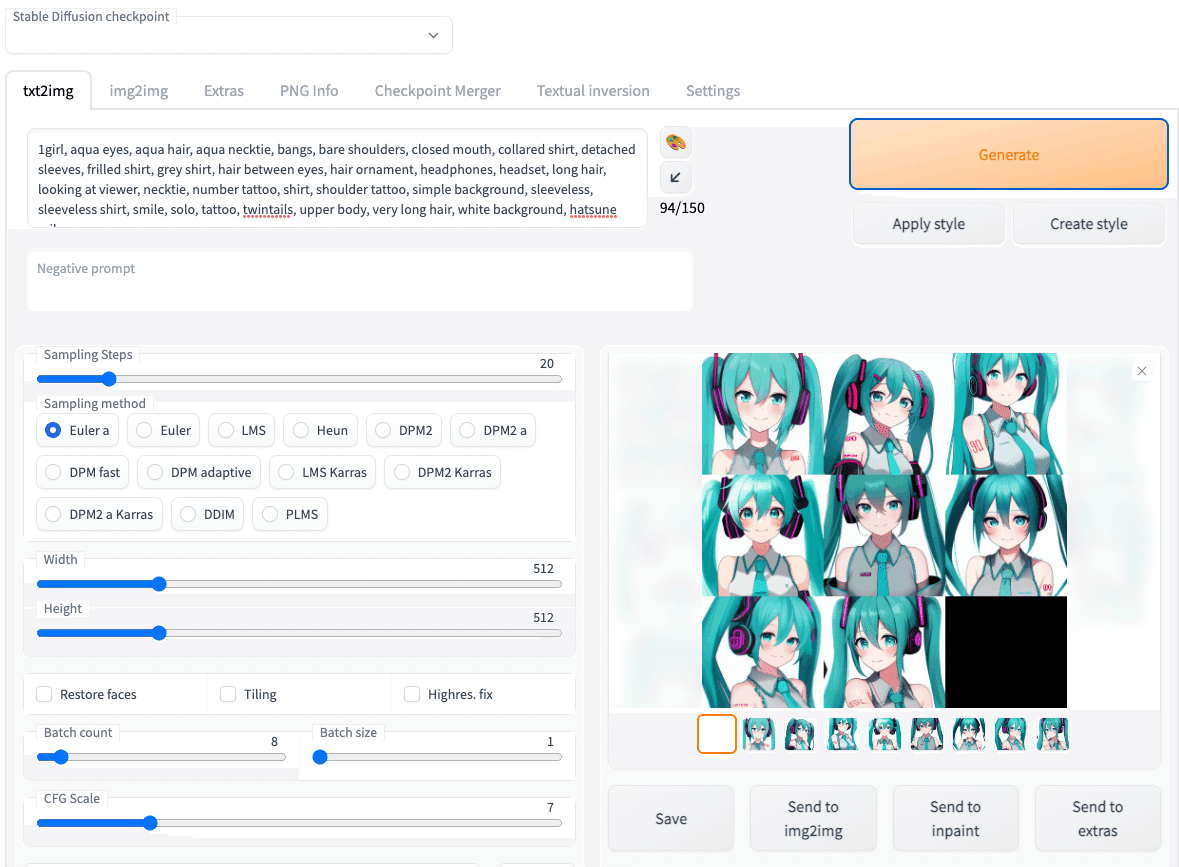This screenshot has width=1179, height=867.
Task: Select the first gallery thumbnail
Action: (717, 733)
